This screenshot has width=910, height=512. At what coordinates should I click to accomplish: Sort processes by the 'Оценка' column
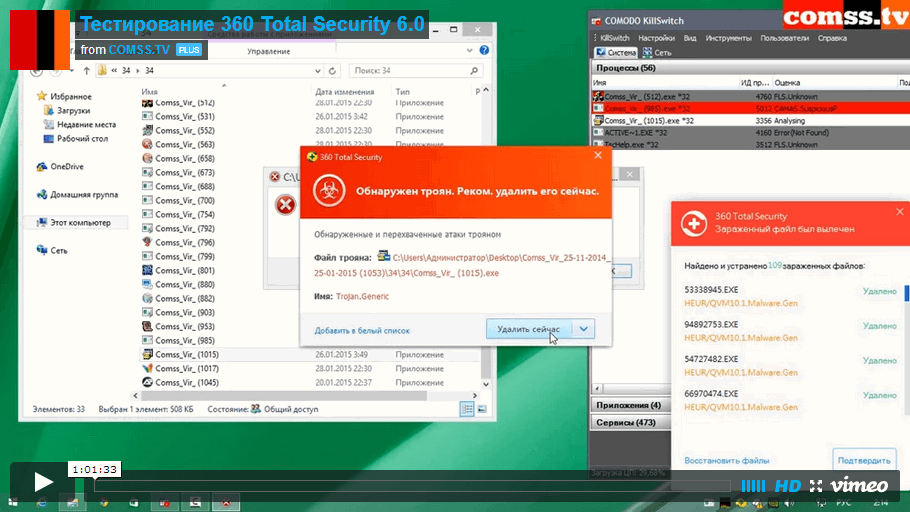[786, 82]
